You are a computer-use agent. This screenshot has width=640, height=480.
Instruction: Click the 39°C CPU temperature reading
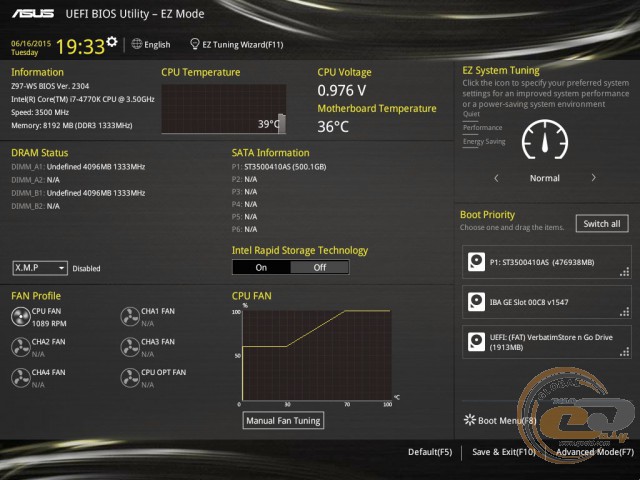click(268, 124)
